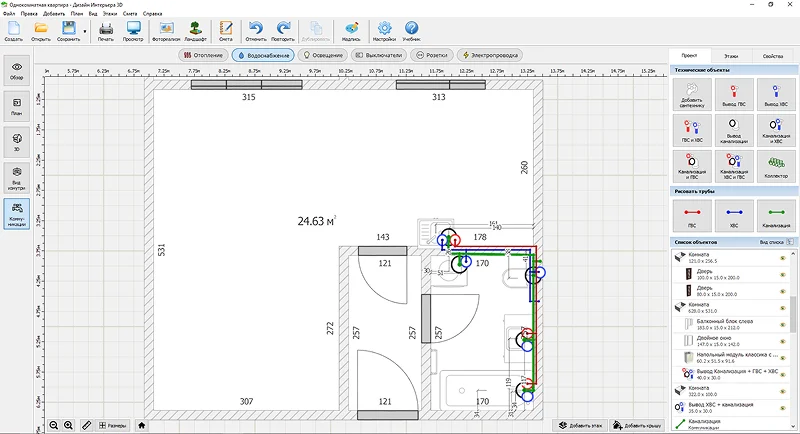Click the zoom out magnifier button
The image size is (800, 434).
tap(54, 425)
